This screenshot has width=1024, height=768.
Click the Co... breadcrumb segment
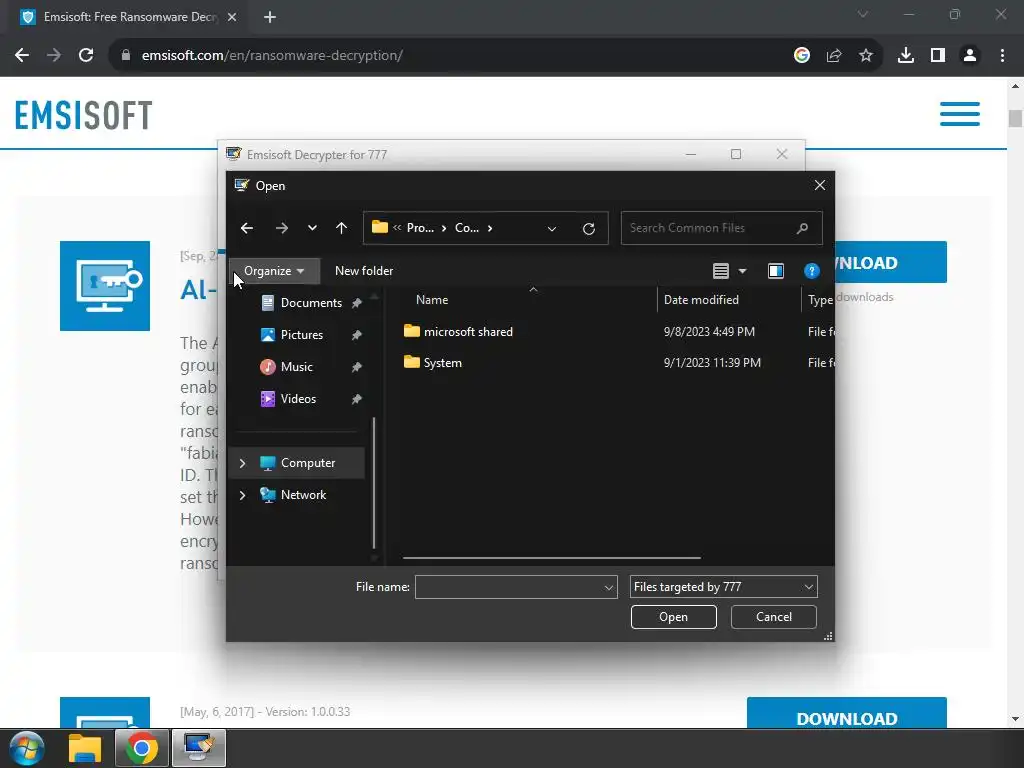466,228
